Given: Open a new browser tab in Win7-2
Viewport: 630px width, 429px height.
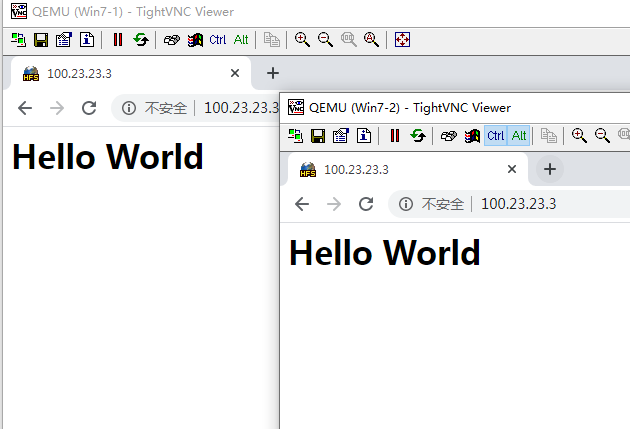Looking at the screenshot, I should tap(549, 169).
